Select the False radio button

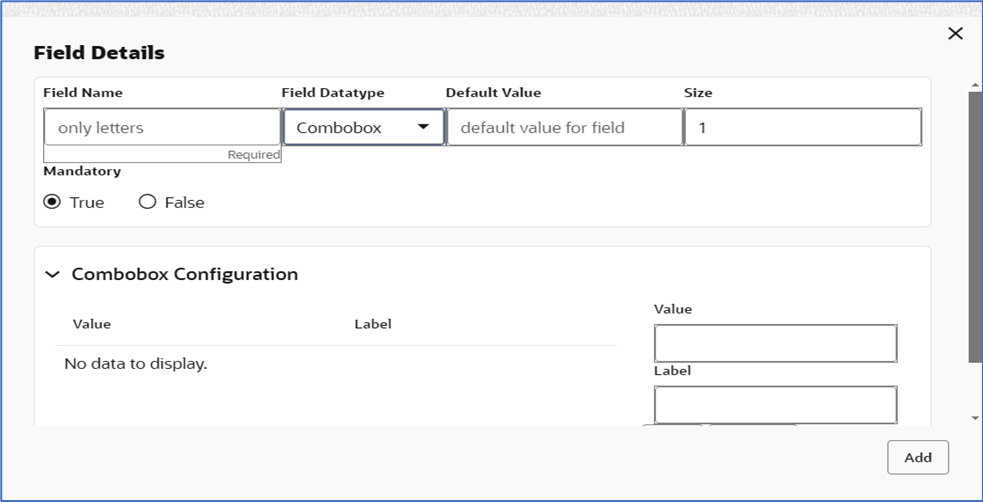148,202
